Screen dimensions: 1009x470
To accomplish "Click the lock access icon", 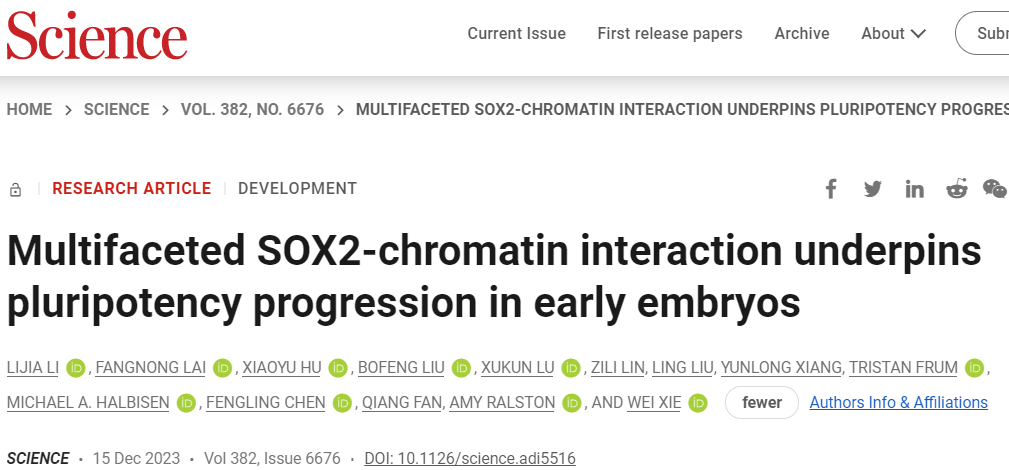I will click(15, 189).
